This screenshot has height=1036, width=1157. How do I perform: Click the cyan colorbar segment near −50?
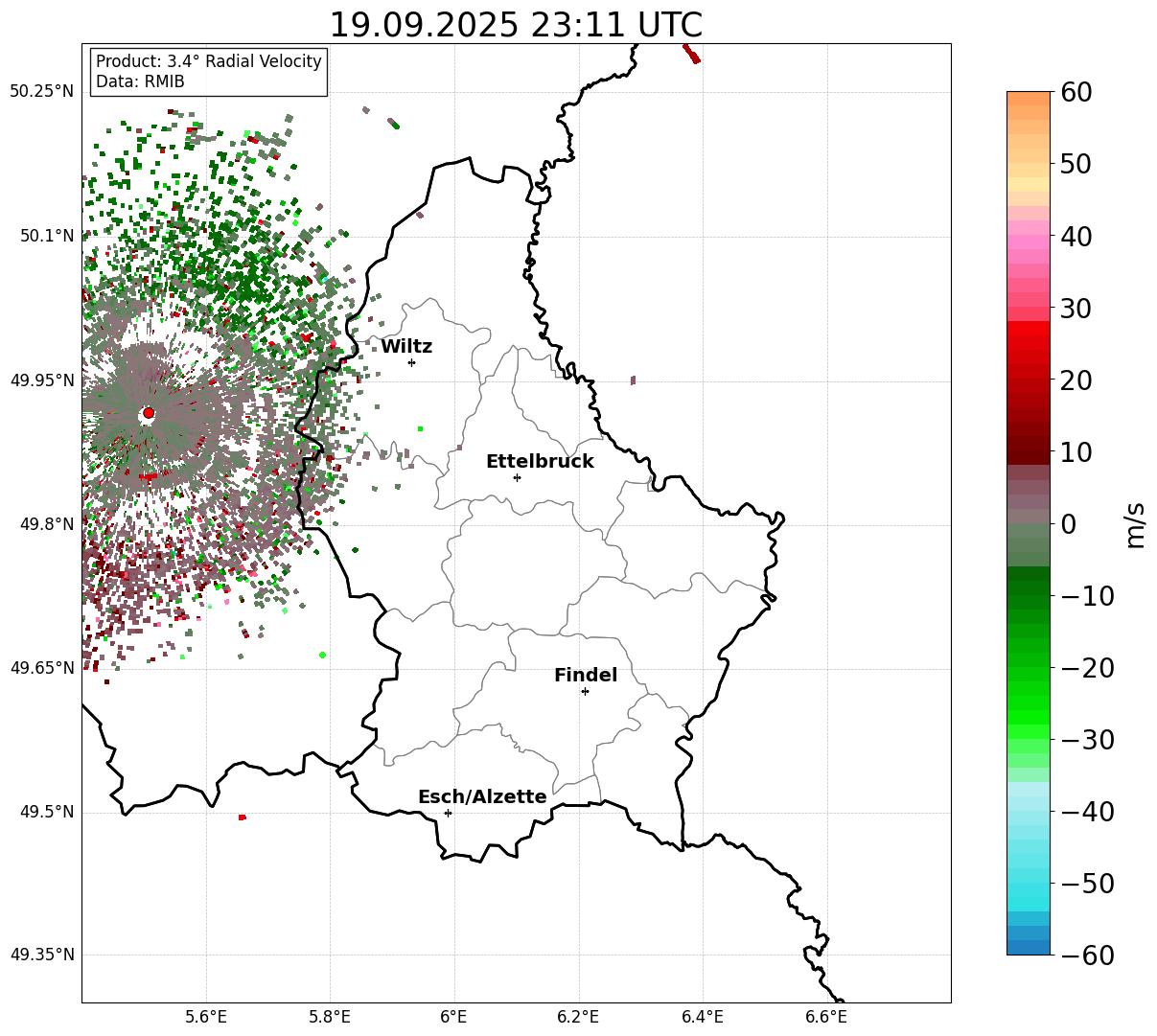tap(1029, 889)
